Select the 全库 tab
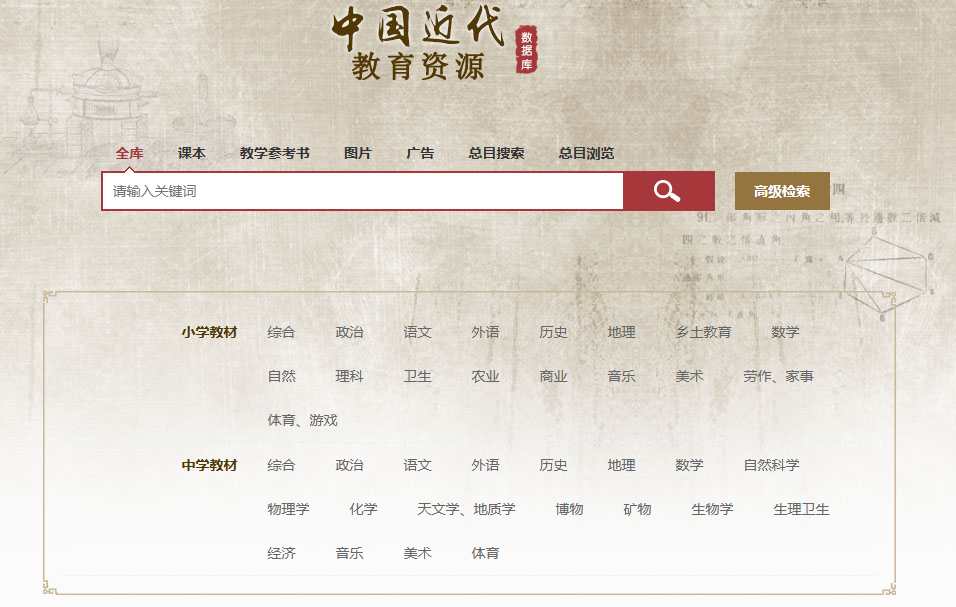 pos(129,153)
